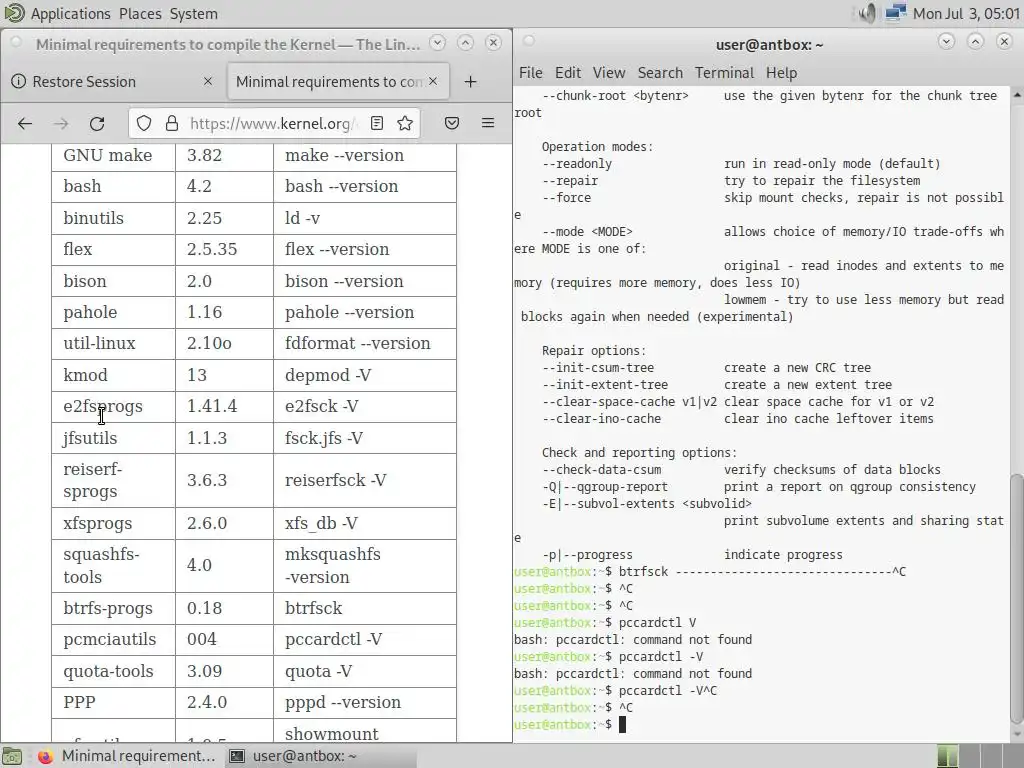Open the terminal File menu
The width and height of the screenshot is (1024, 768).
tap(531, 73)
